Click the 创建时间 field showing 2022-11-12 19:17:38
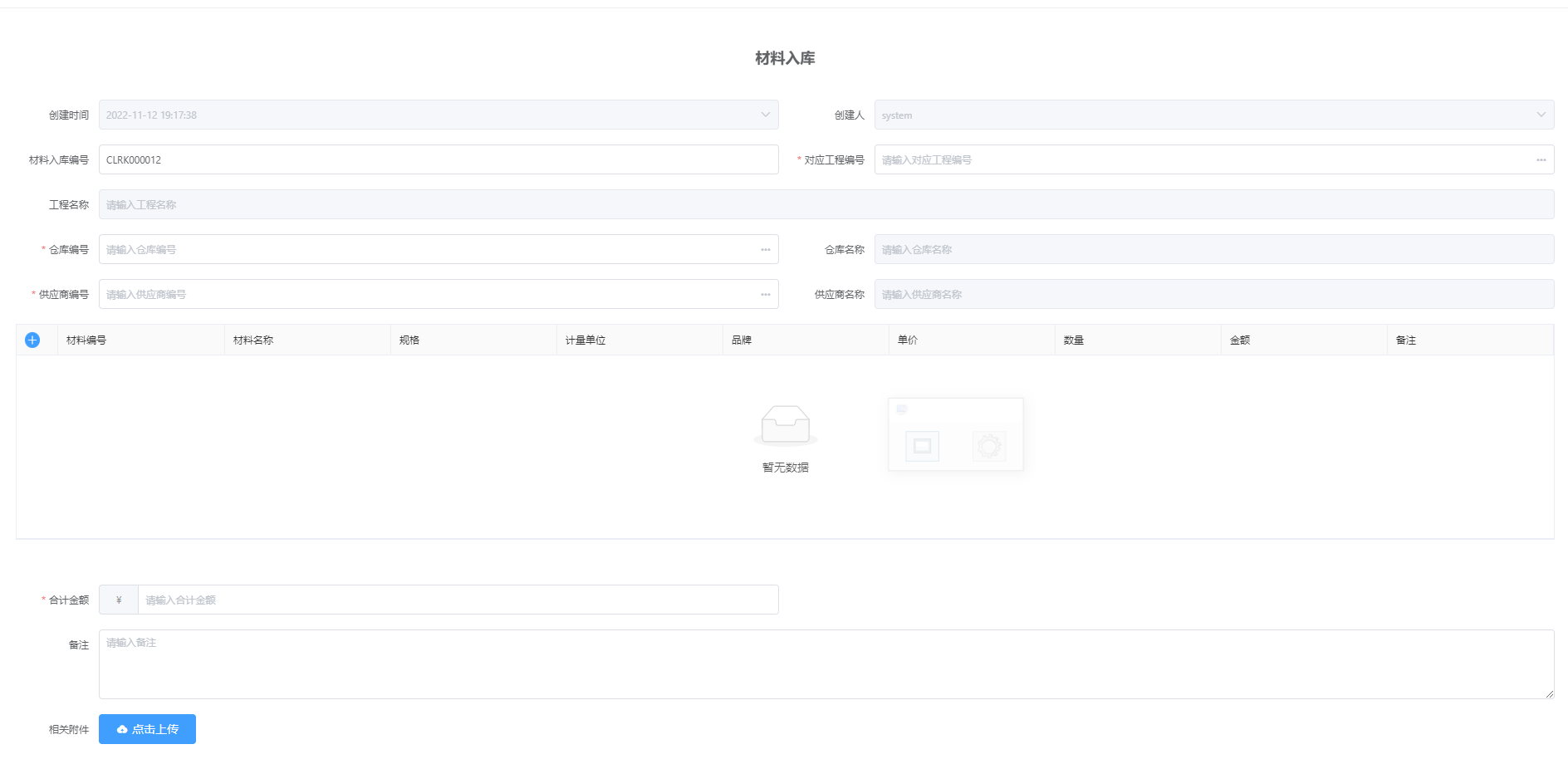Image resolution: width=1568 pixels, height=759 pixels. [439, 115]
